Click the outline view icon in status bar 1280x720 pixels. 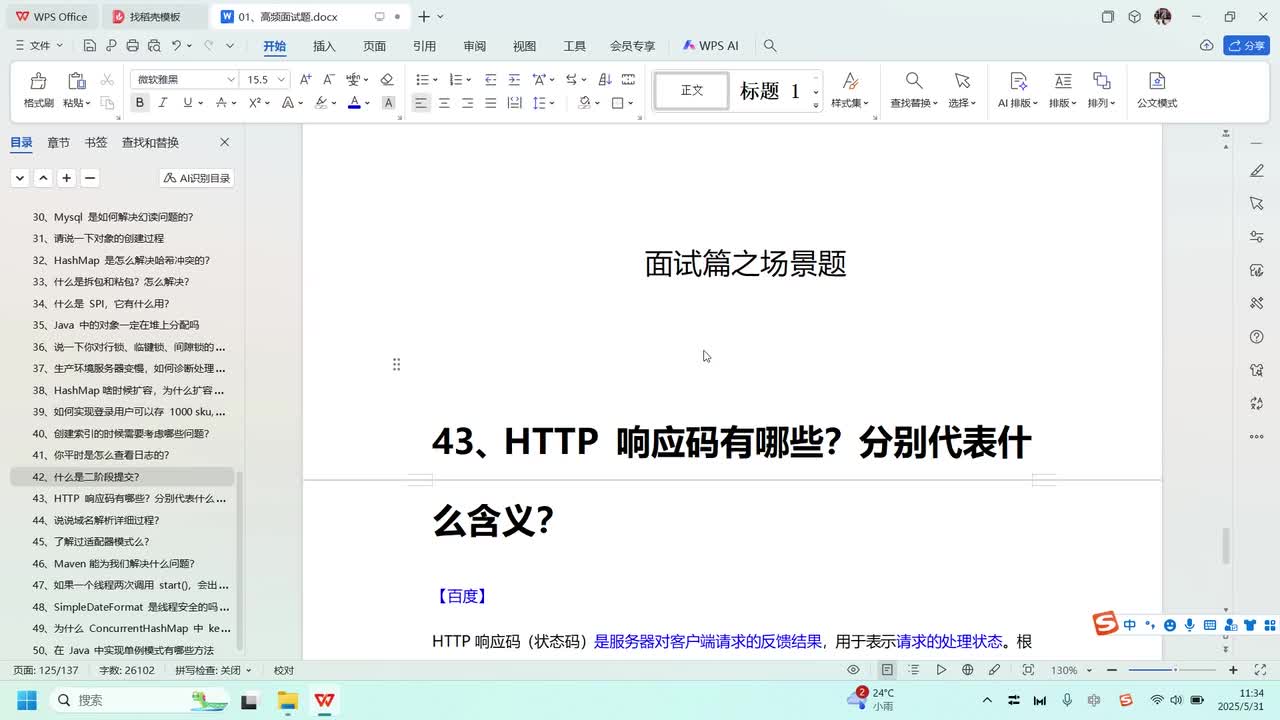[x=914, y=670]
